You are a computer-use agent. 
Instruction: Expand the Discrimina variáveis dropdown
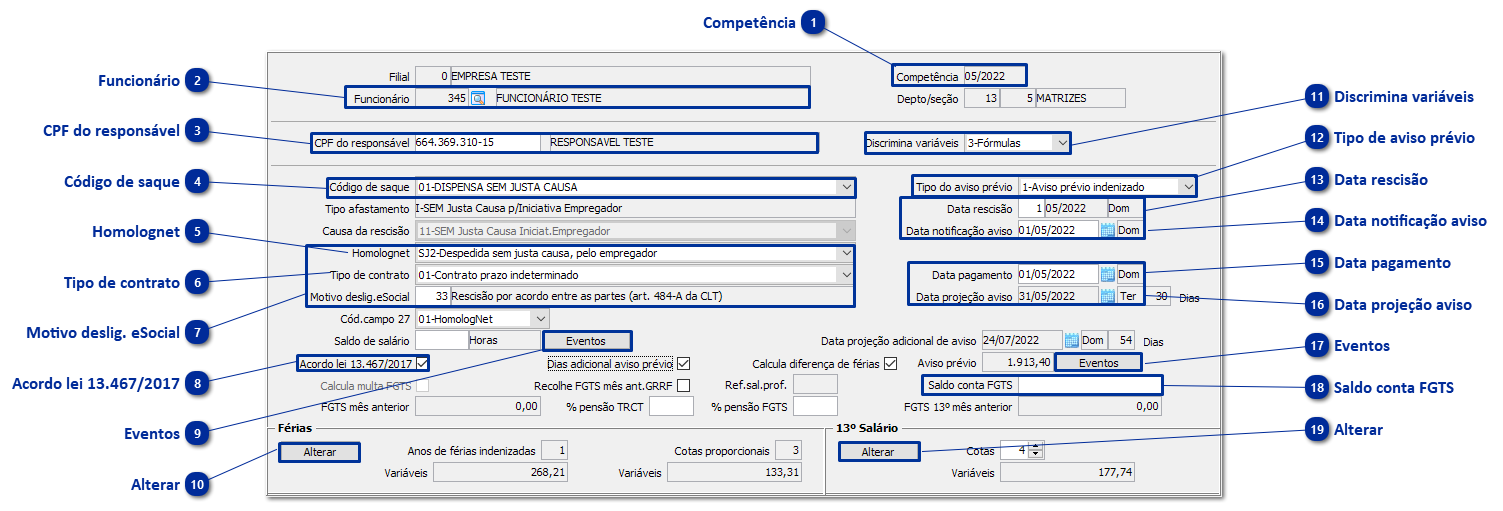pos(1061,143)
